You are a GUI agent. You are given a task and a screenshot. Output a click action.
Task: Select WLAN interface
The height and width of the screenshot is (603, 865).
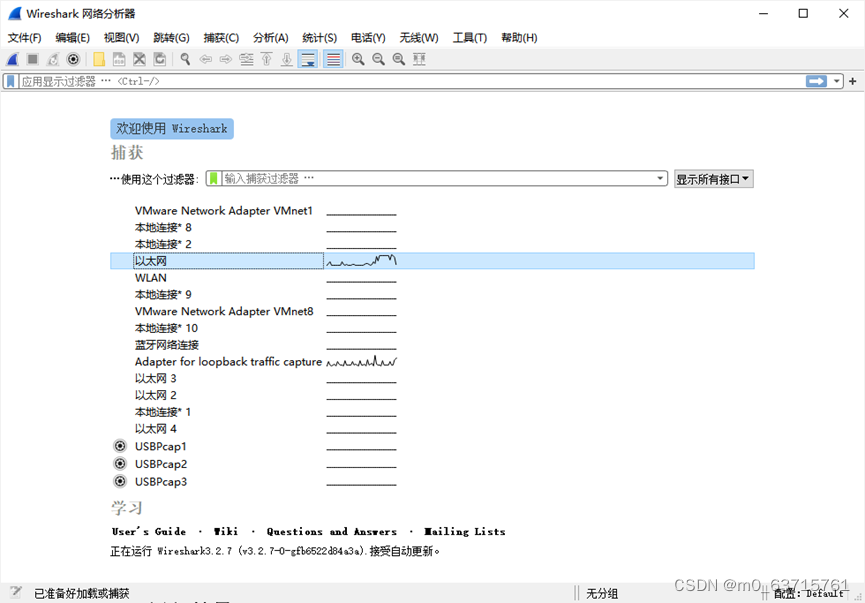coord(151,278)
